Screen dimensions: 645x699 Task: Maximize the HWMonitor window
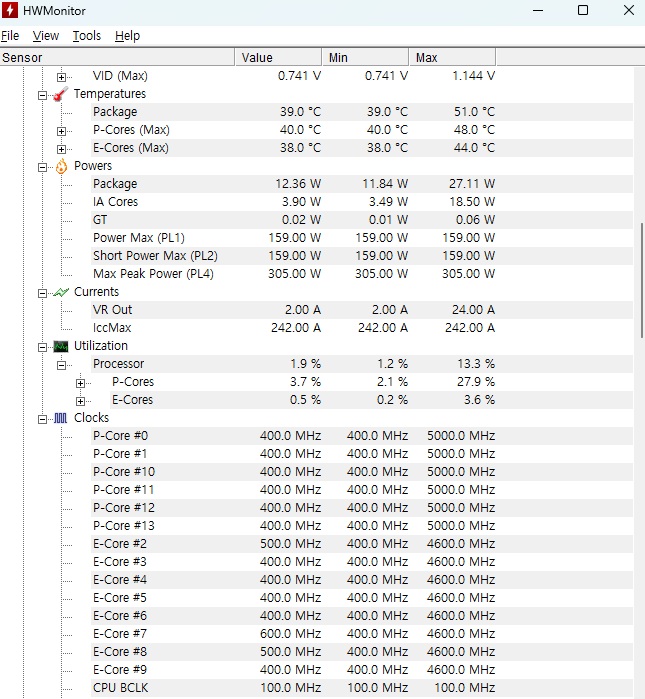pos(583,10)
